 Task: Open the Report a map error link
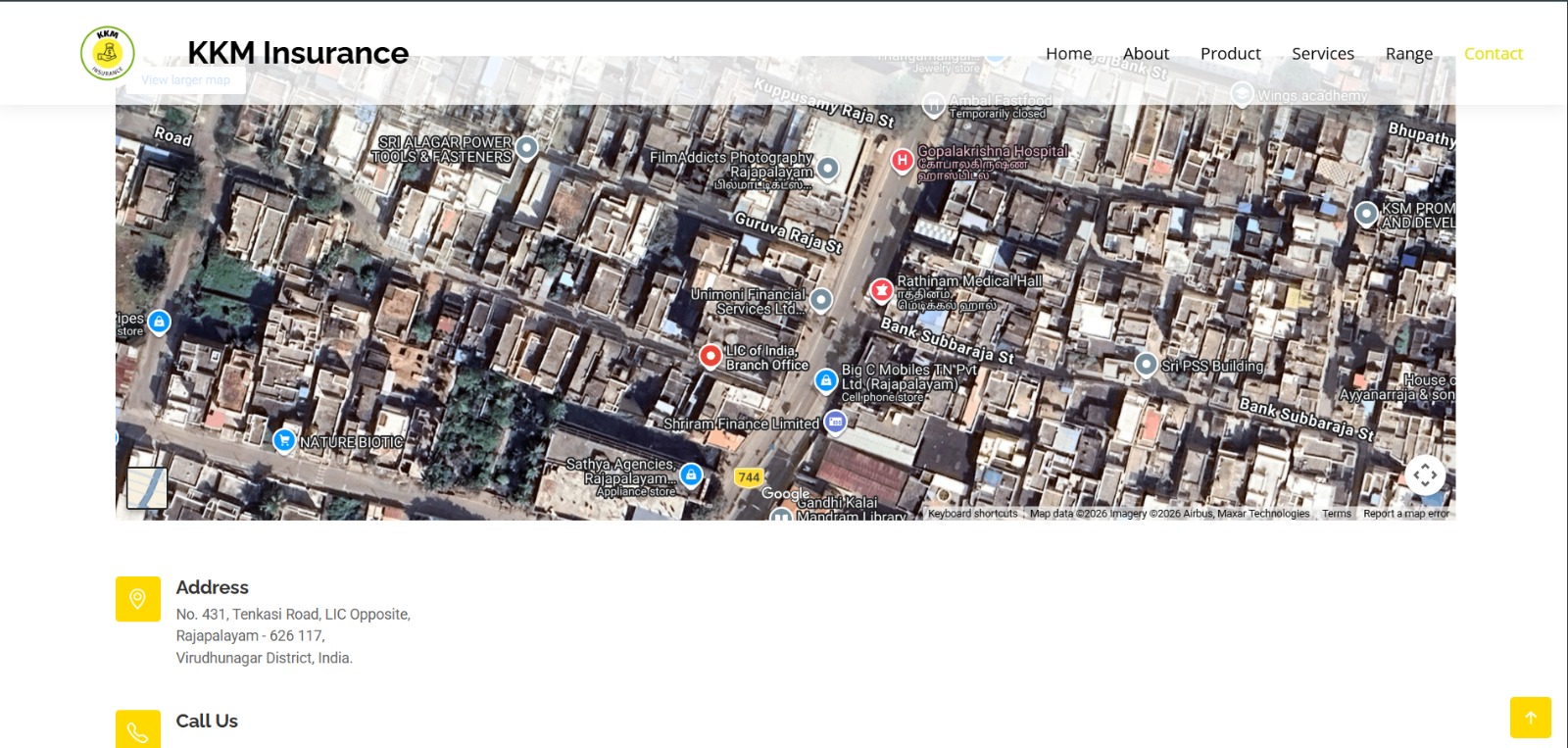coord(1405,514)
